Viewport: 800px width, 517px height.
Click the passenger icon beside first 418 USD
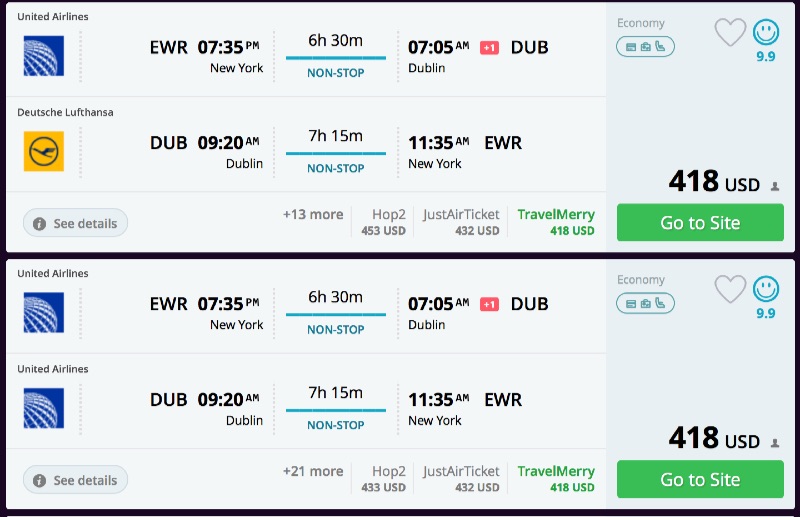(775, 186)
